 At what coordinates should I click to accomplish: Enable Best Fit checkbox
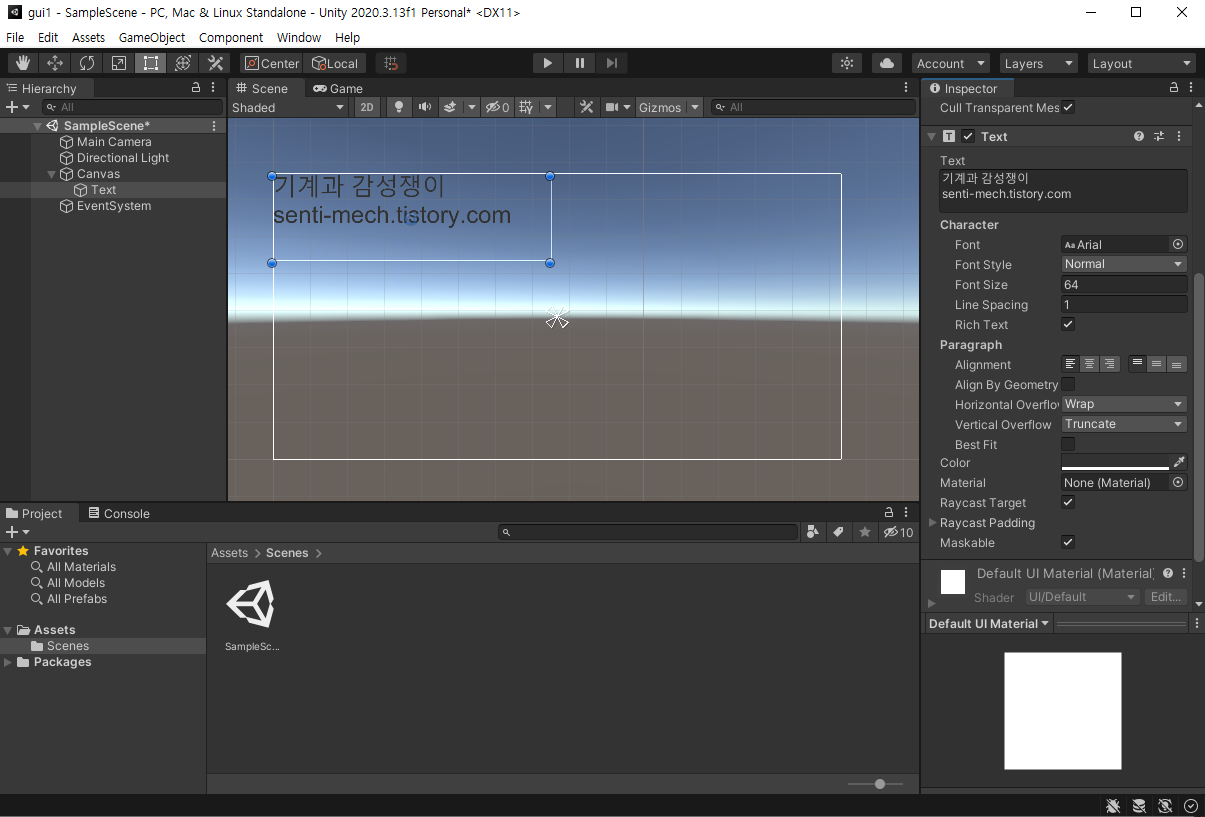pyautogui.click(x=1068, y=444)
